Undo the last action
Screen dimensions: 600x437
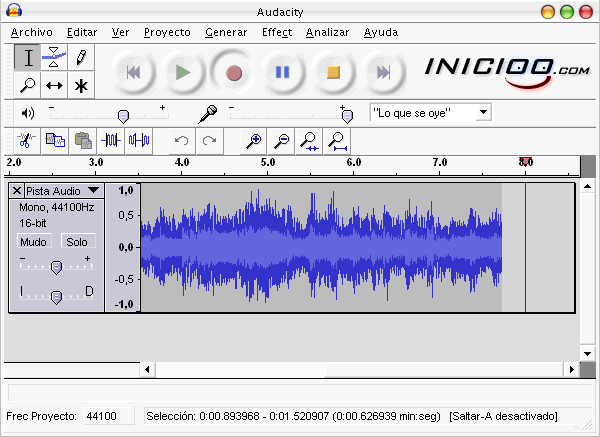tap(182, 141)
